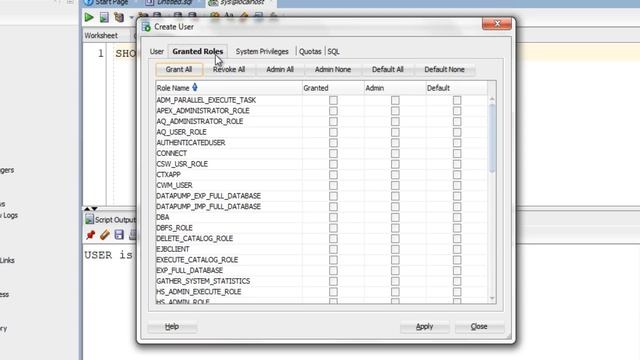
Task: Click the Revoke All button
Action: 229,69
